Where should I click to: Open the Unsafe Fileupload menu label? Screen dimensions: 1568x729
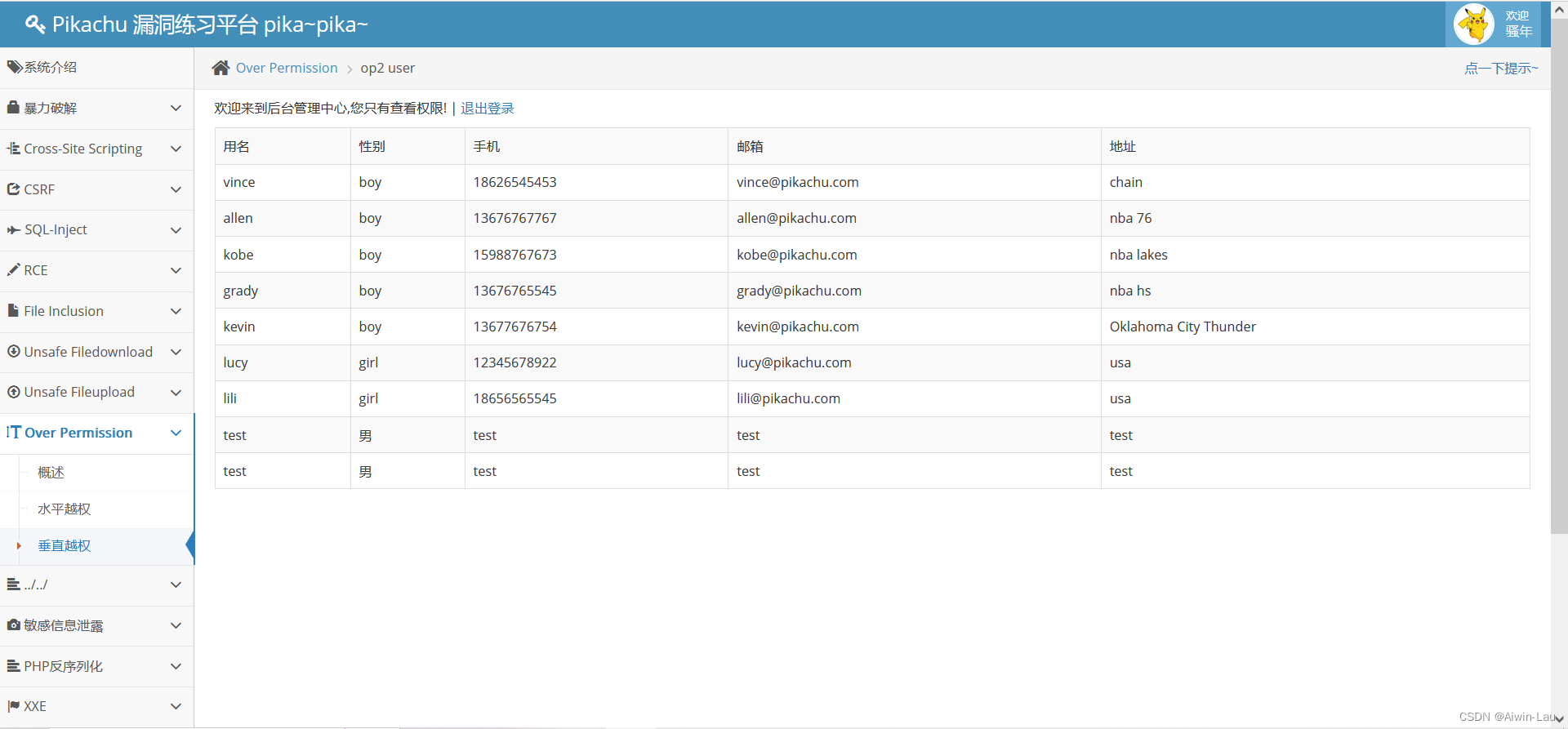tap(79, 392)
